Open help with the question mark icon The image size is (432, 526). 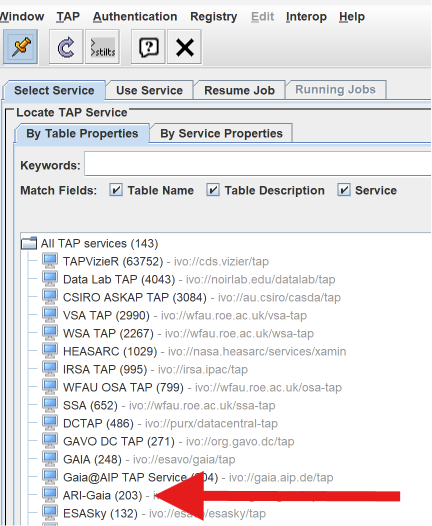pos(148,47)
